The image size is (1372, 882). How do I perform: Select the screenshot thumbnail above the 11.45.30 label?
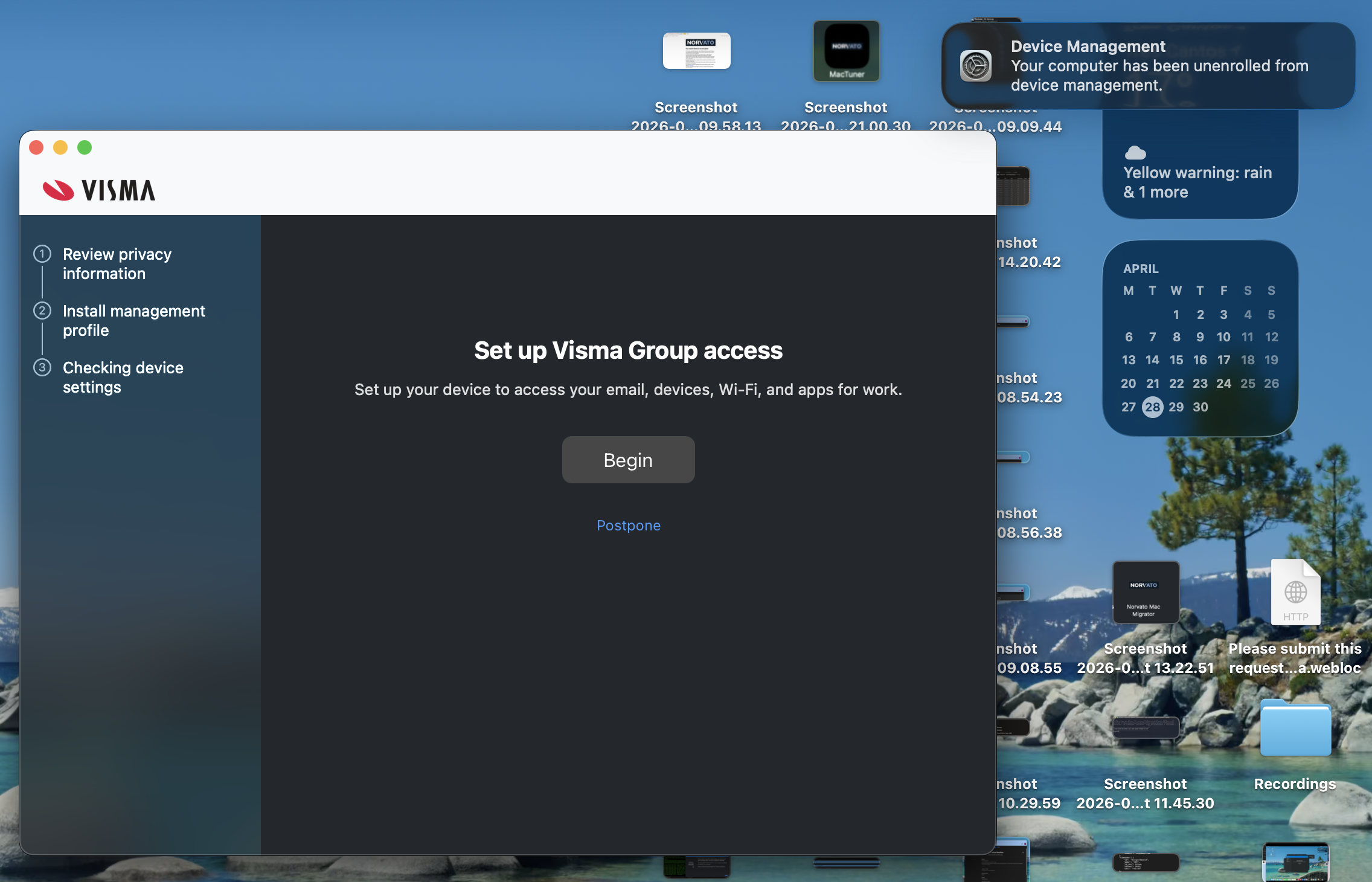(x=1146, y=727)
